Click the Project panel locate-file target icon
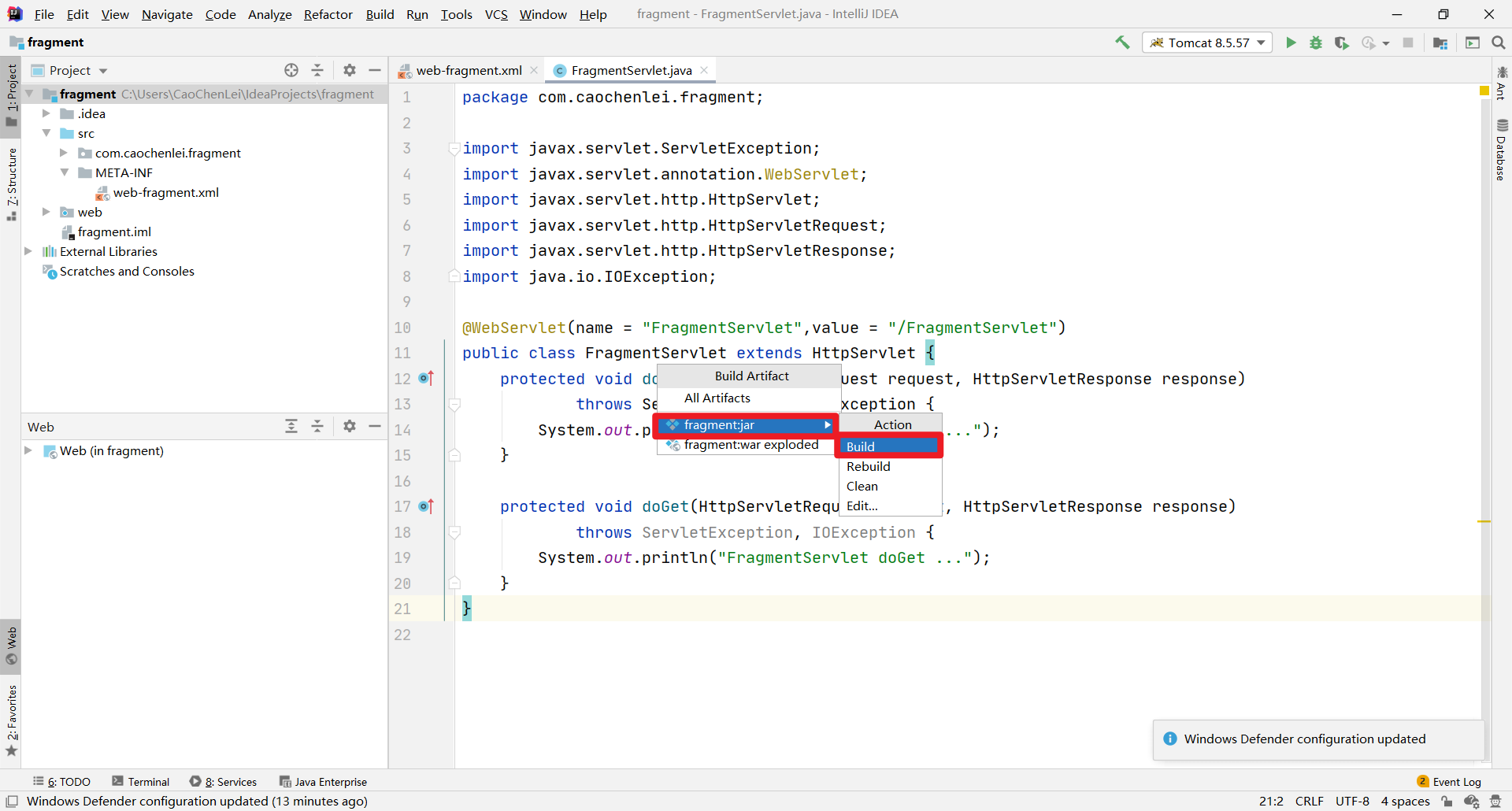This screenshot has height=811, width=1512. pos(291,70)
